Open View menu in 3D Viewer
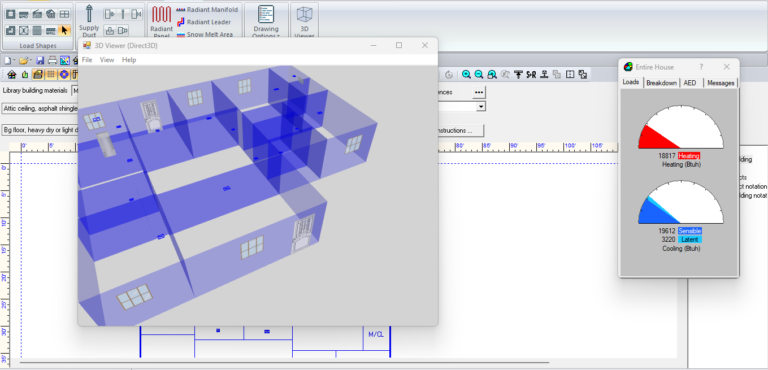Screen dimensions: 768x370 pos(107,60)
